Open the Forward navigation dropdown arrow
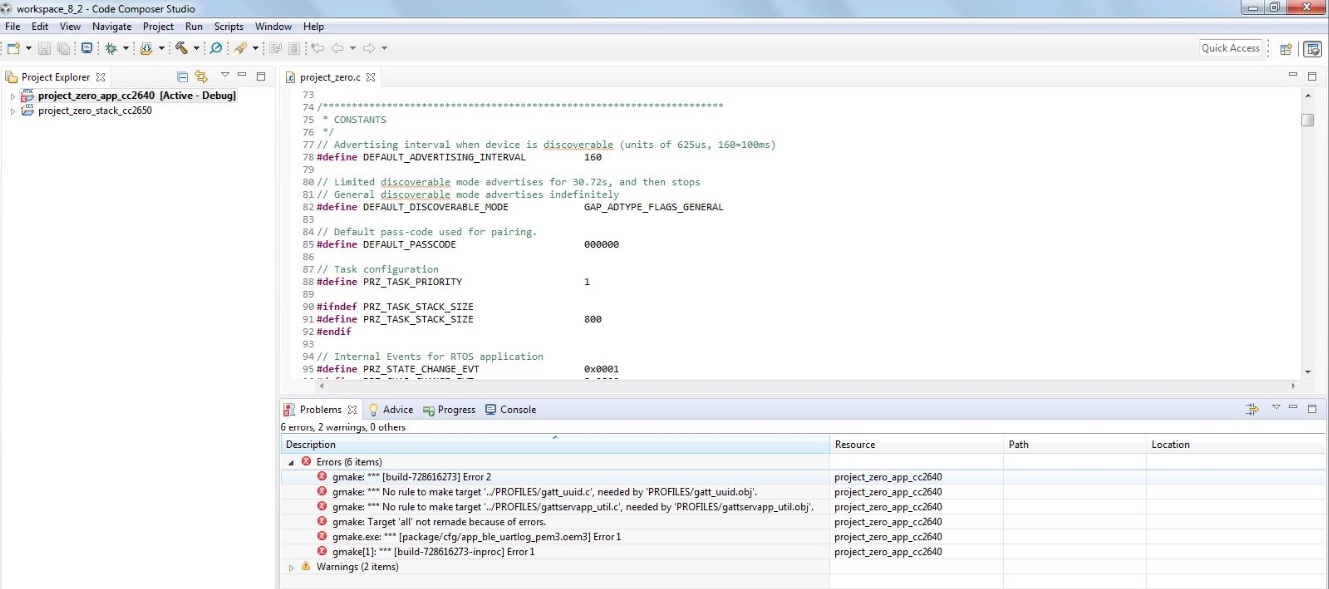Viewport: 1329px width, 589px height. (384, 48)
